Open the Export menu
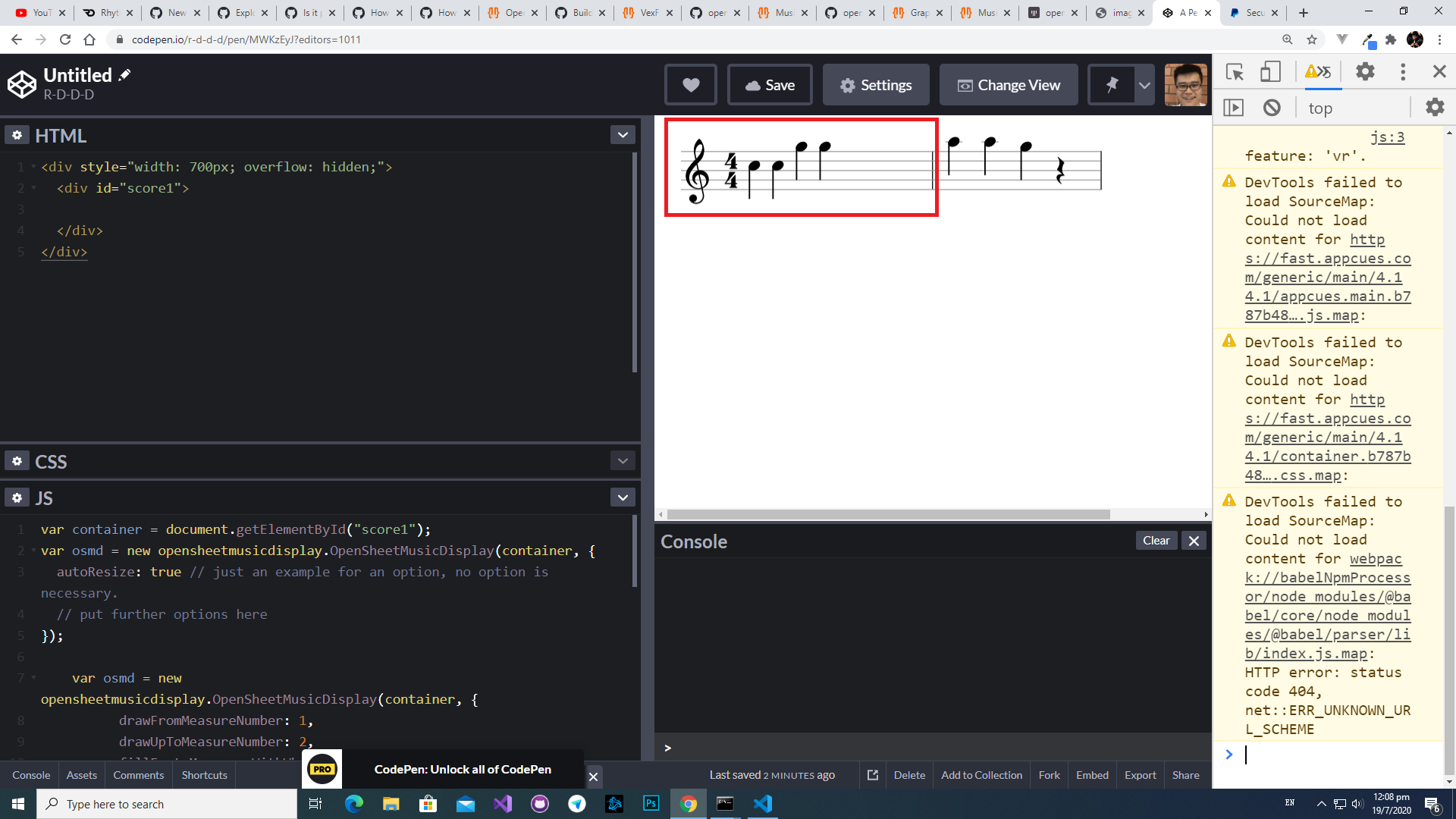The image size is (1456, 819). click(x=1140, y=775)
